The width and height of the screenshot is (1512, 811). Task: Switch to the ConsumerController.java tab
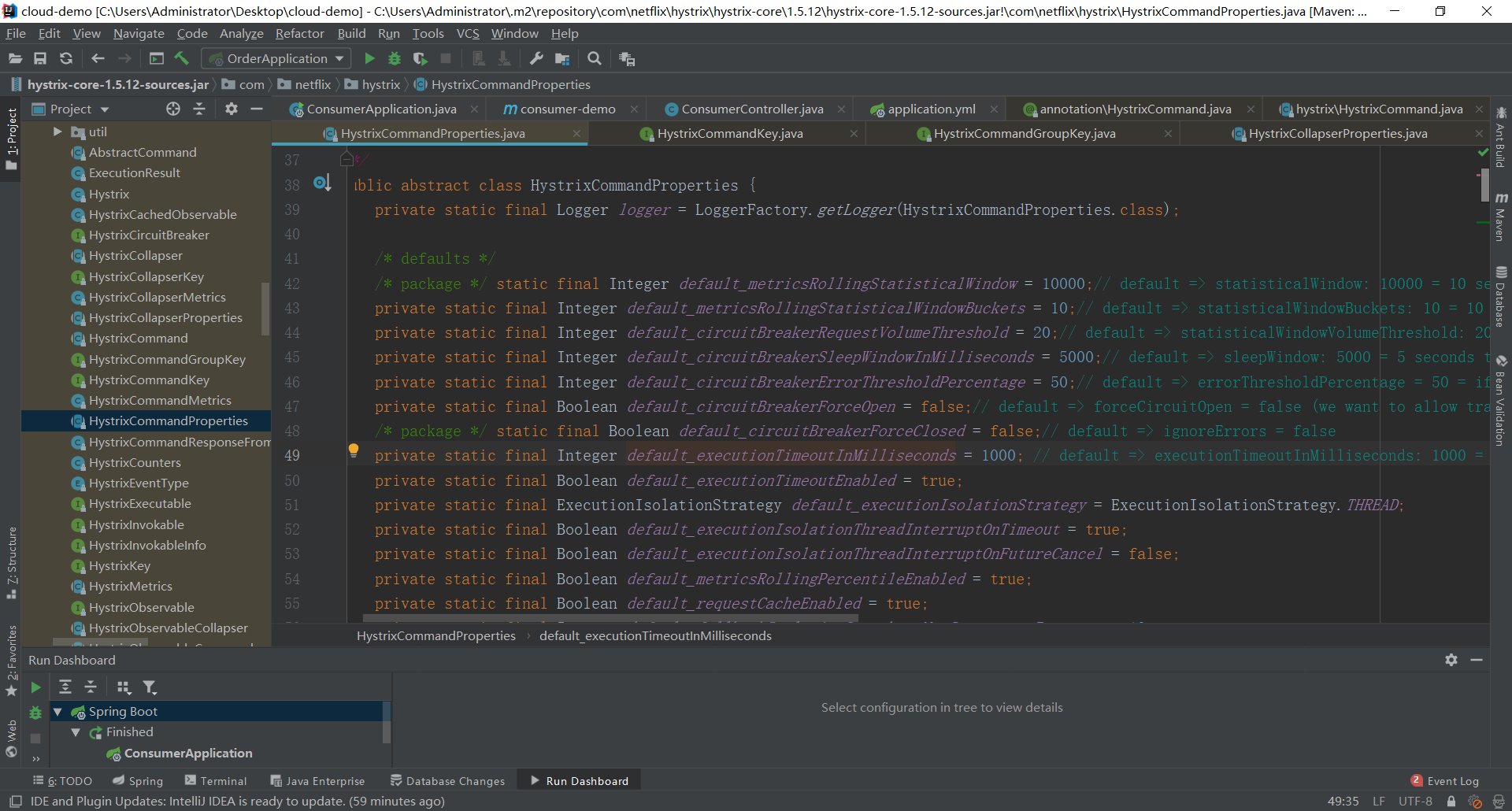pos(752,109)
